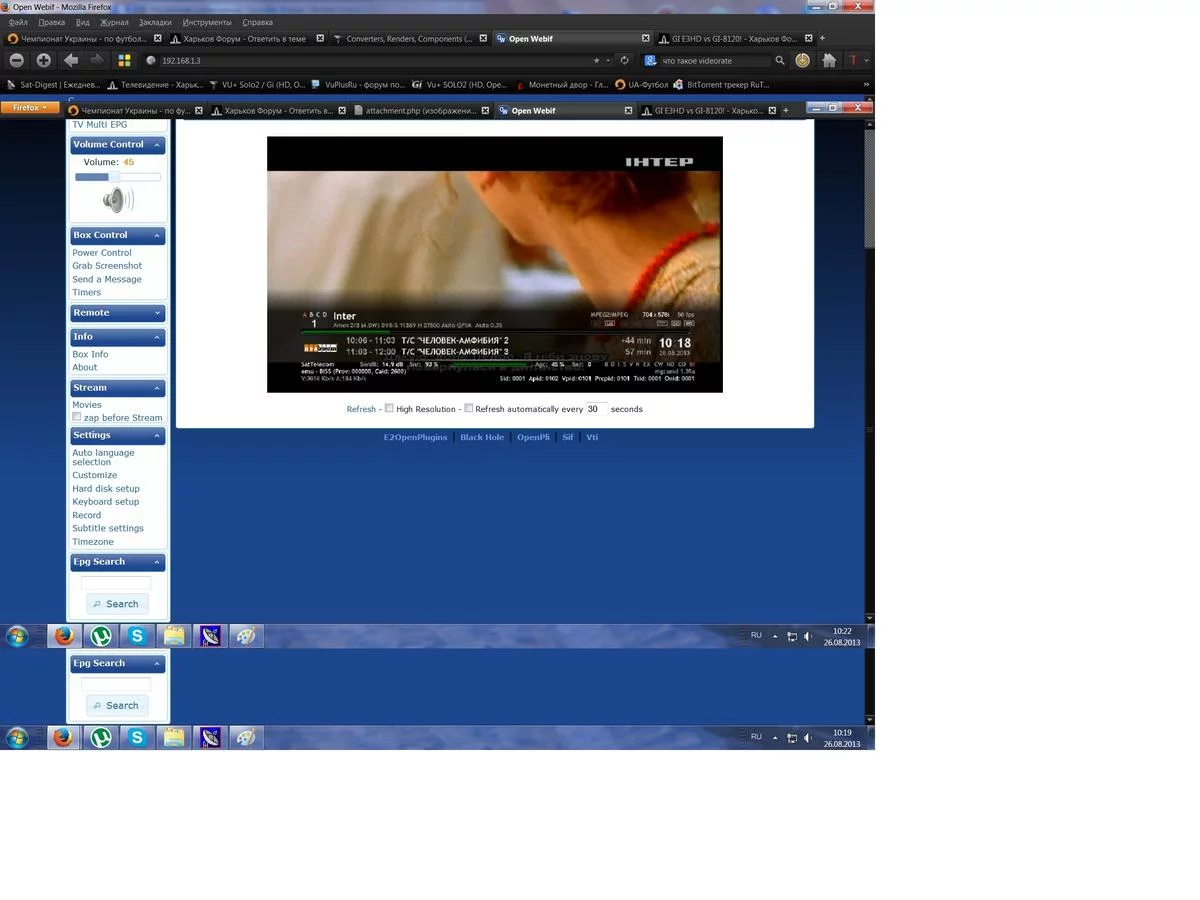Open the Файл menu
Viewport: 1200px width, 900px height.
click(18, 22)
